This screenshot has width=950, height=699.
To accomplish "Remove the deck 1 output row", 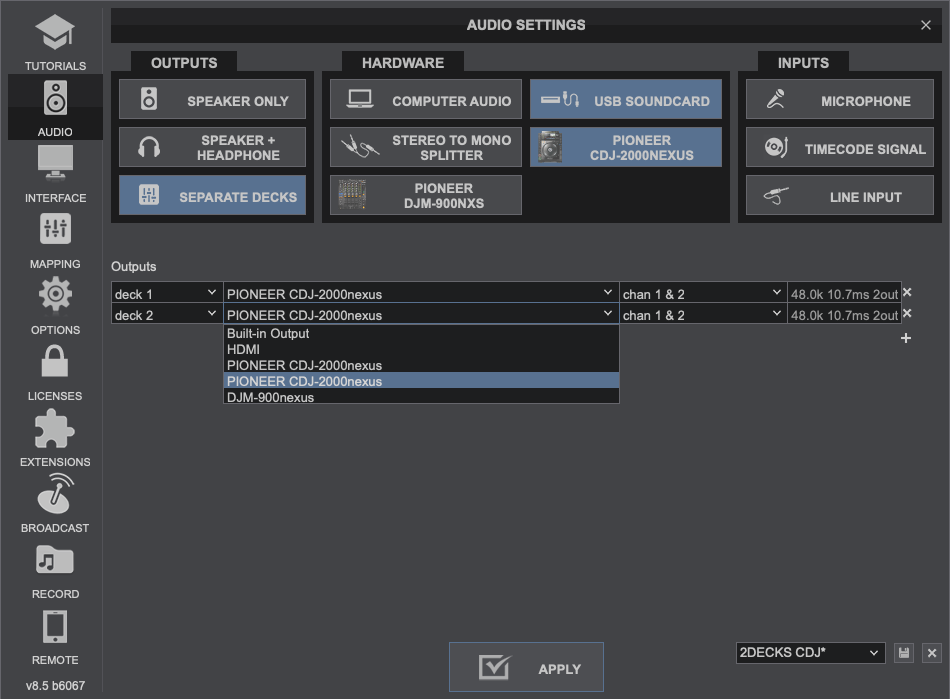I will click(x=907, y=293).
